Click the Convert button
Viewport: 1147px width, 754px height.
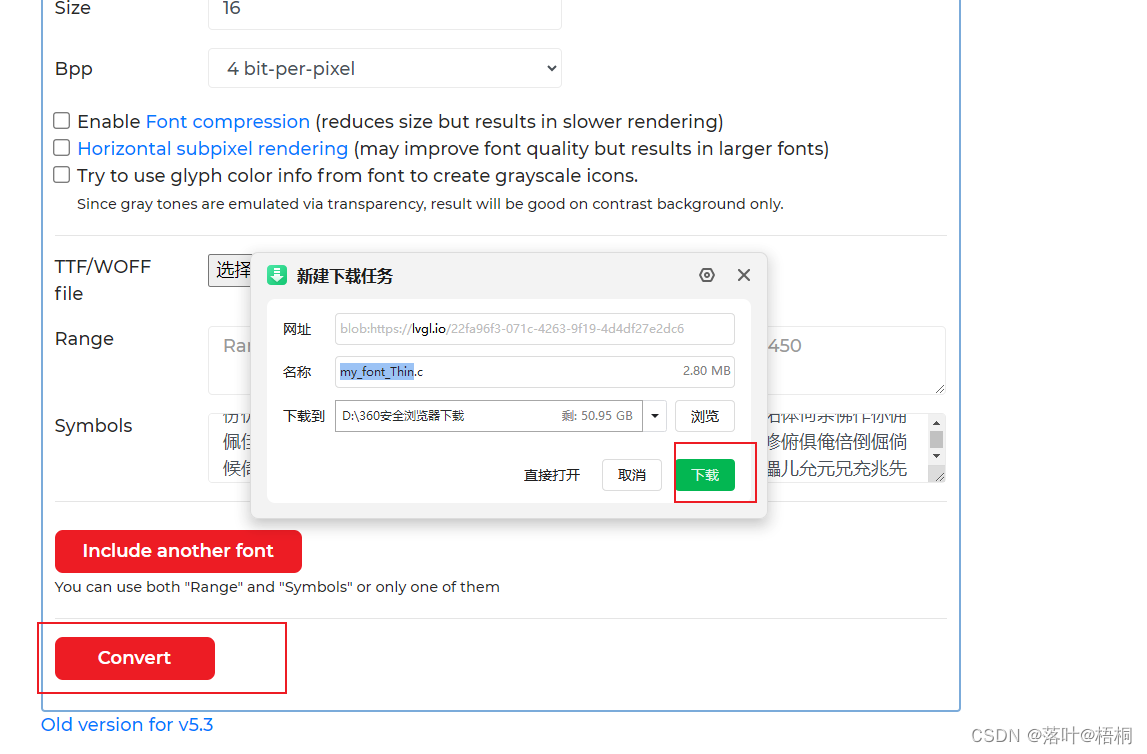tap(135, 658)
